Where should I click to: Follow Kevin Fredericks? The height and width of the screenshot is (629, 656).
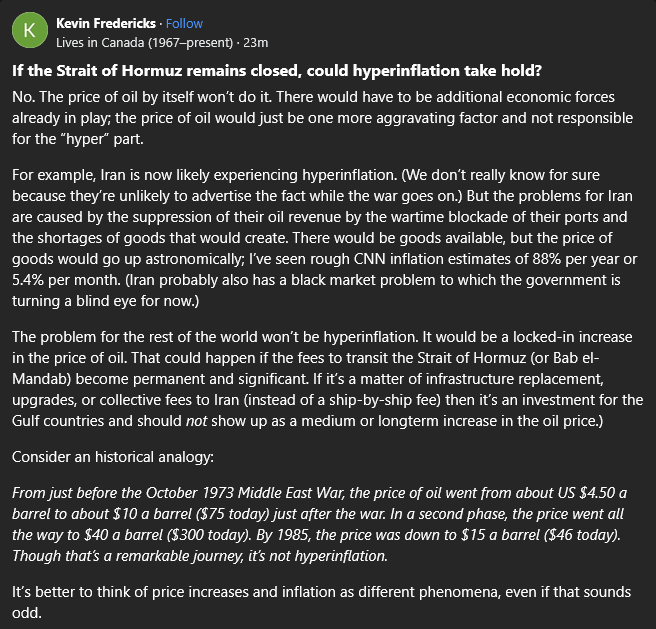click(184, 23)
